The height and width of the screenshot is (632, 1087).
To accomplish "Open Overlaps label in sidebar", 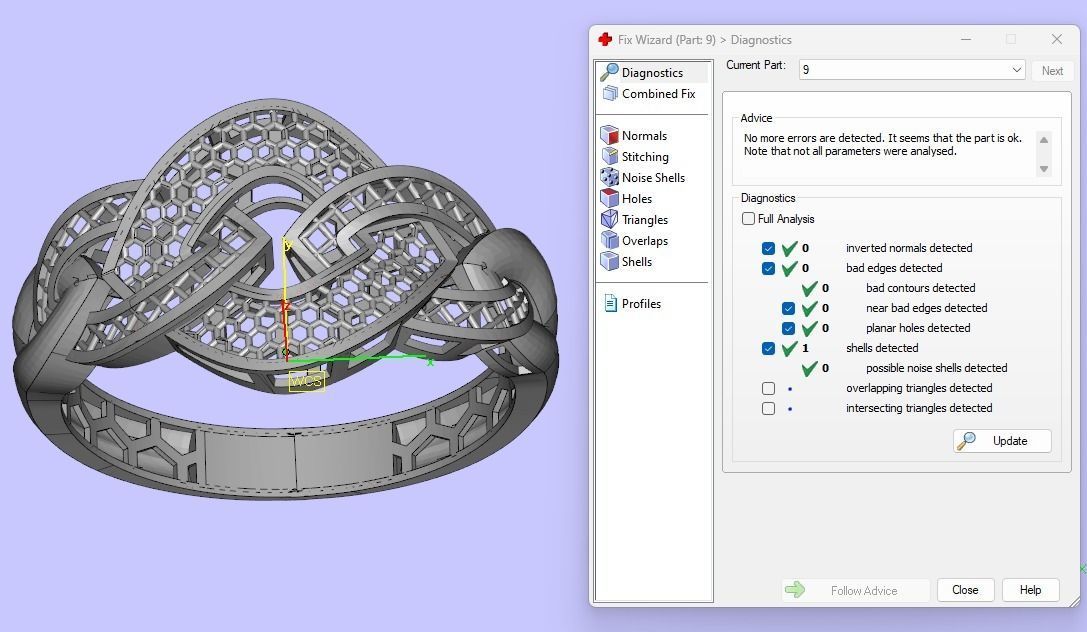I will 645,240.
